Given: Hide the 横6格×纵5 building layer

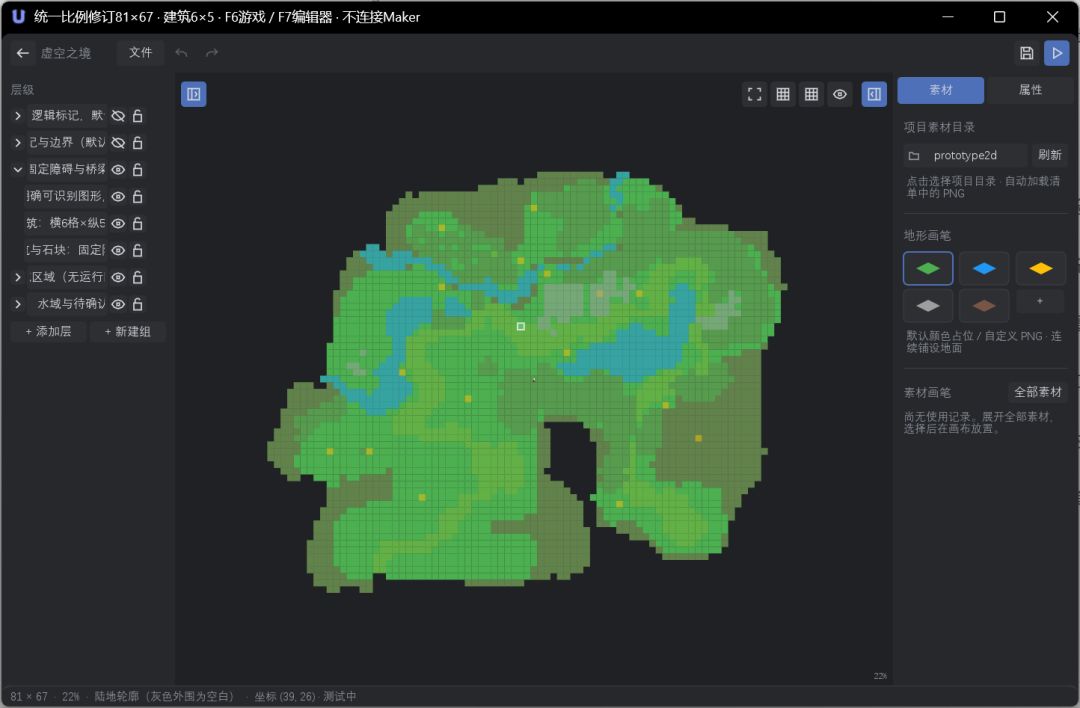Looking at the screenshot, I should [118, 223].
